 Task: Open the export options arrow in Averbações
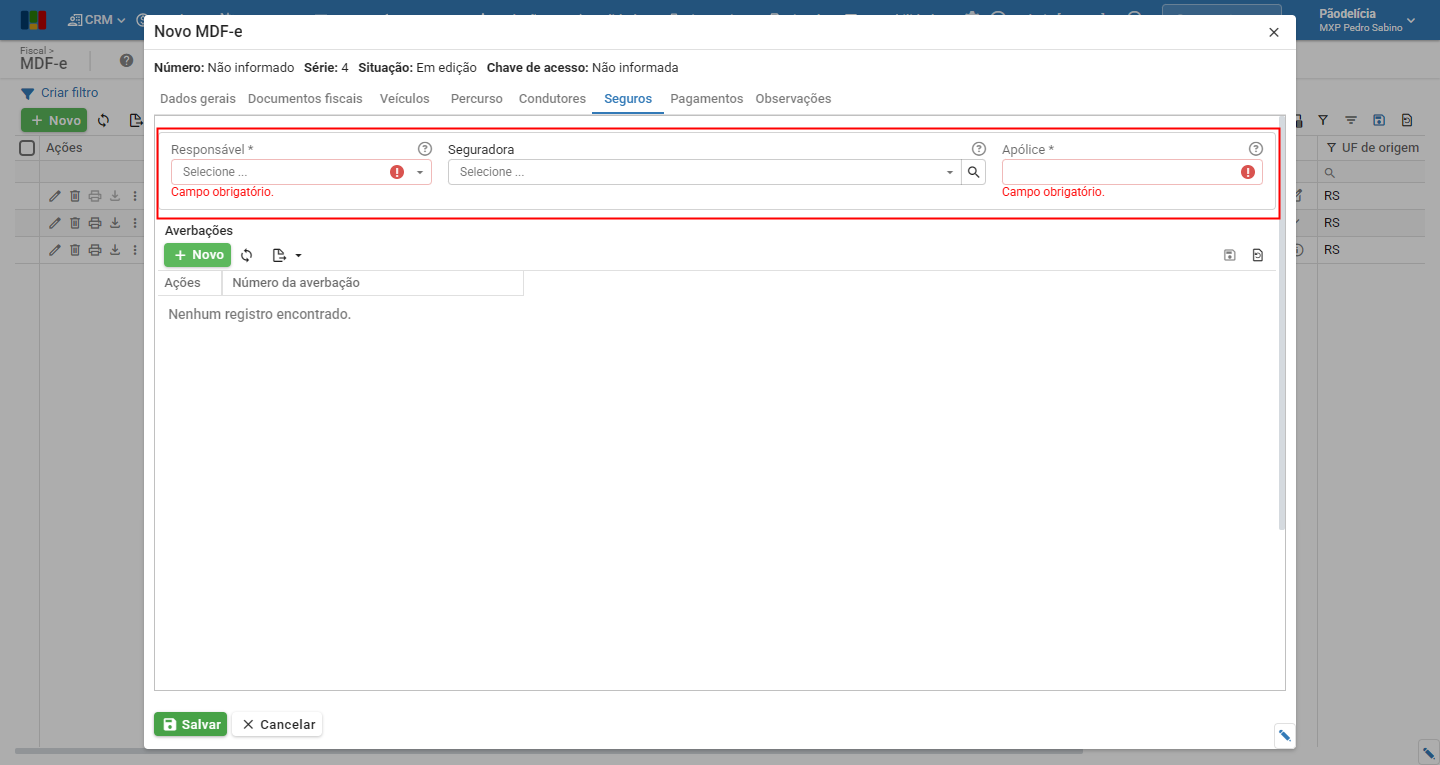298,255
